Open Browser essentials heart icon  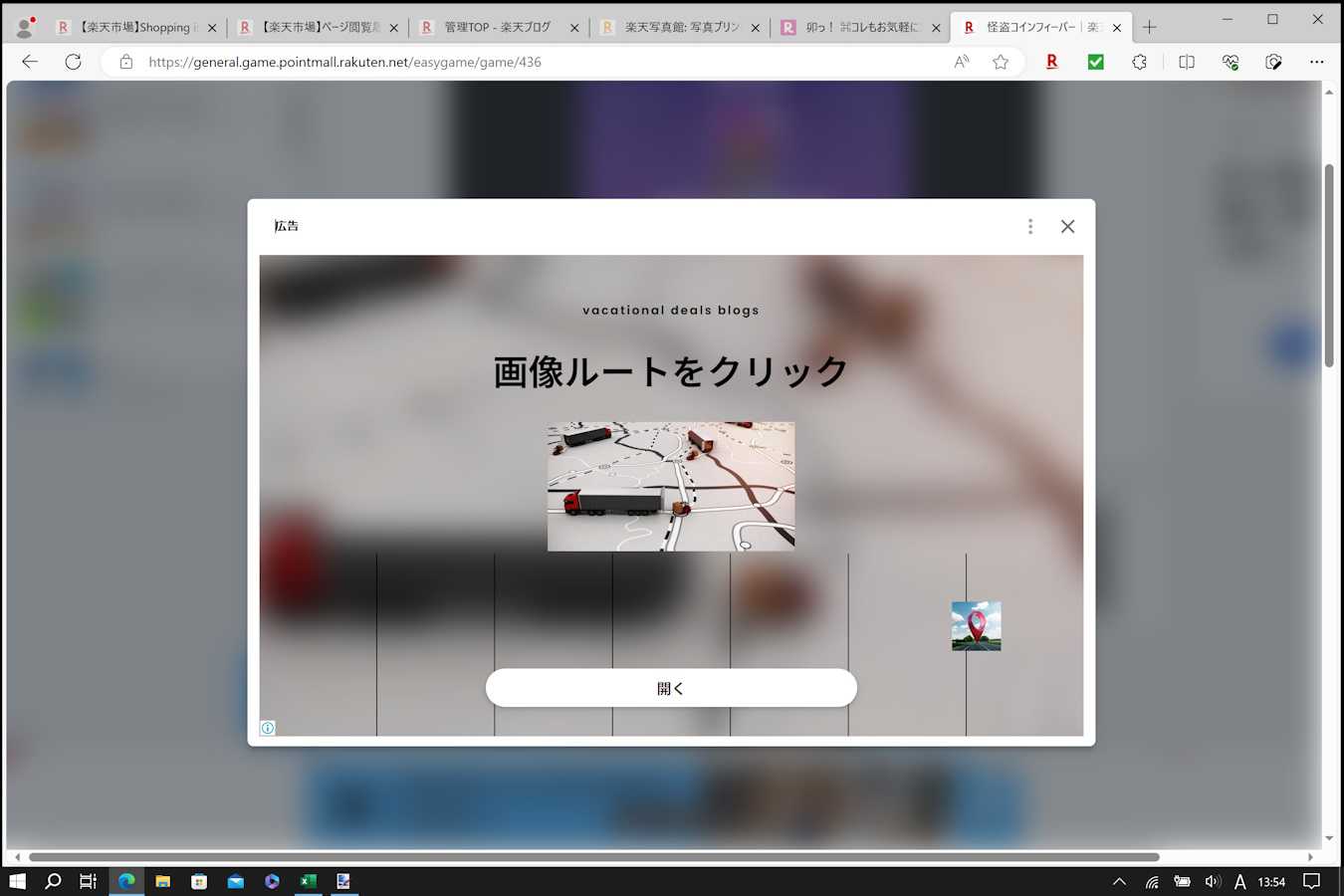[1231, 62]
